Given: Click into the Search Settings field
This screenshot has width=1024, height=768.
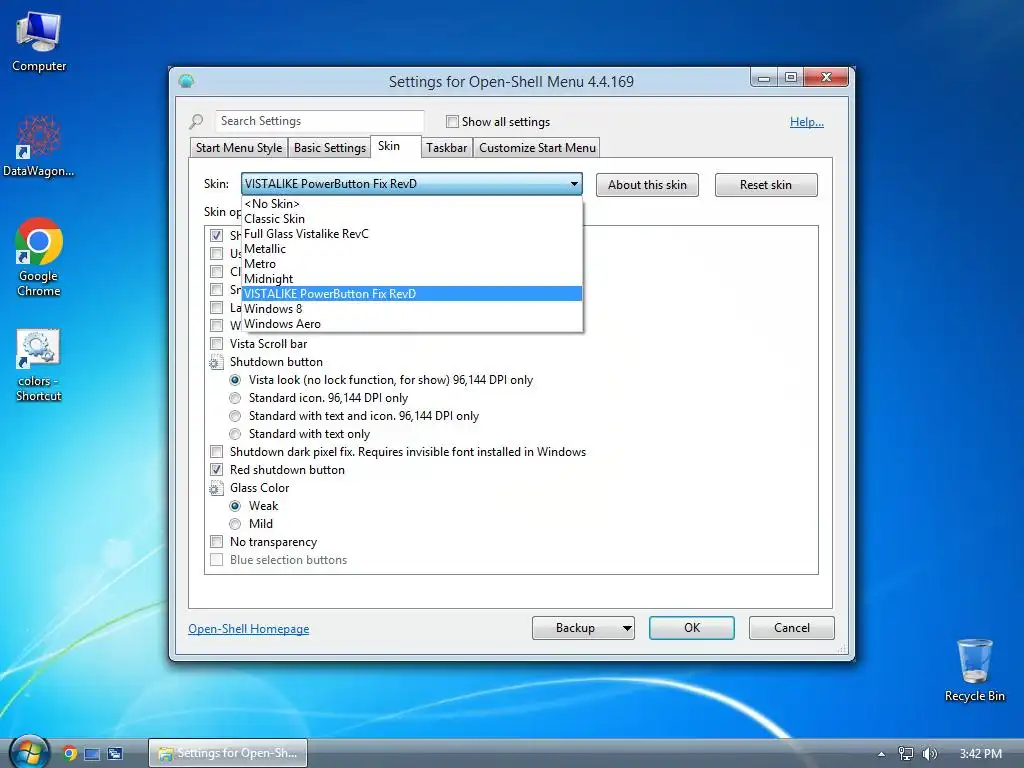Looking at the screenshot, I should tap(319, 121).
